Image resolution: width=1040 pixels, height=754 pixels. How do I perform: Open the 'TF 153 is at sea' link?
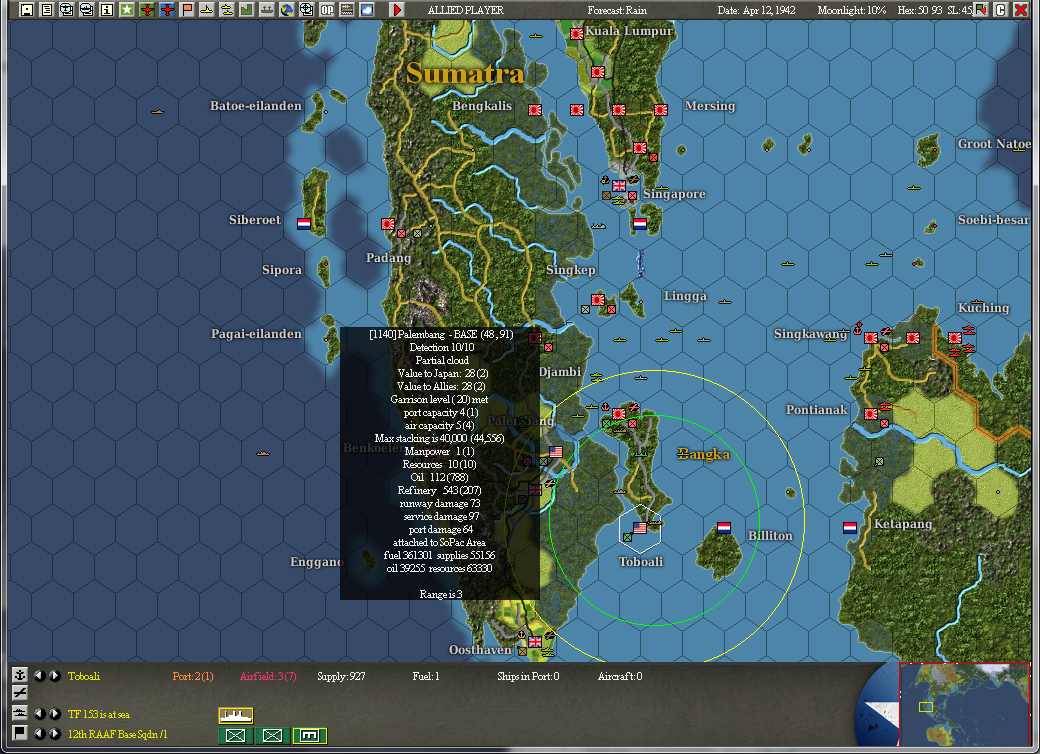(99, 715)
